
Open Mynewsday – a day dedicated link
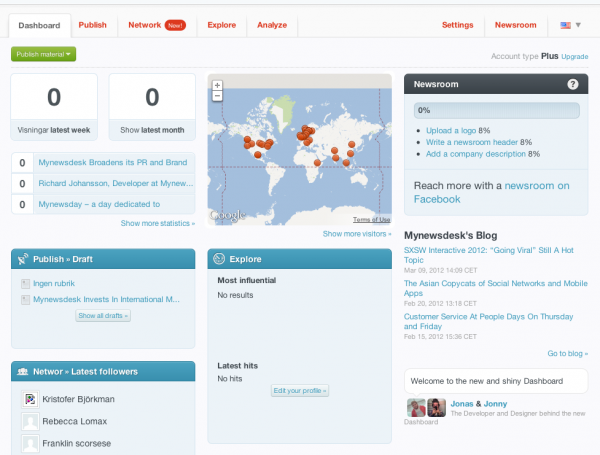tap(99, 204)
